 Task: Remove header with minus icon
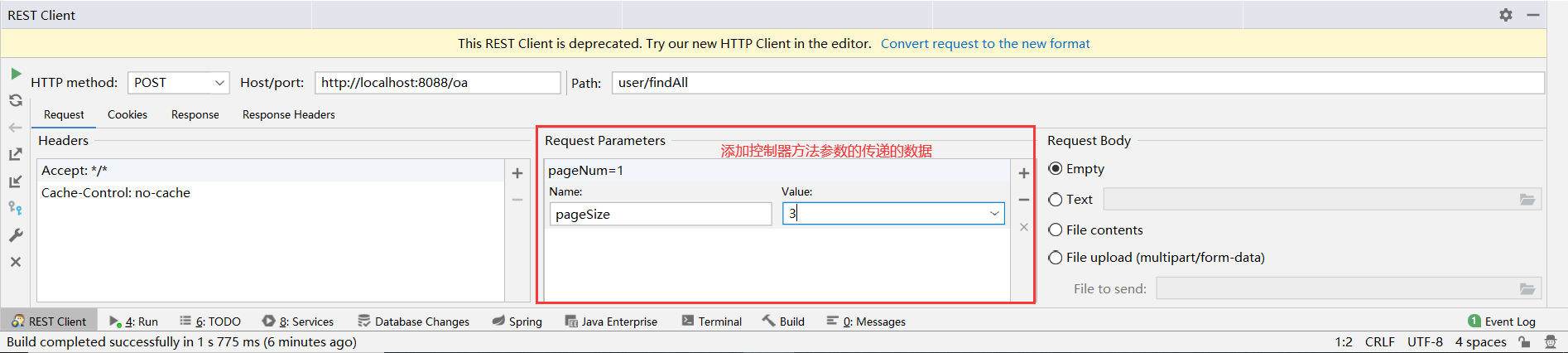517,200
